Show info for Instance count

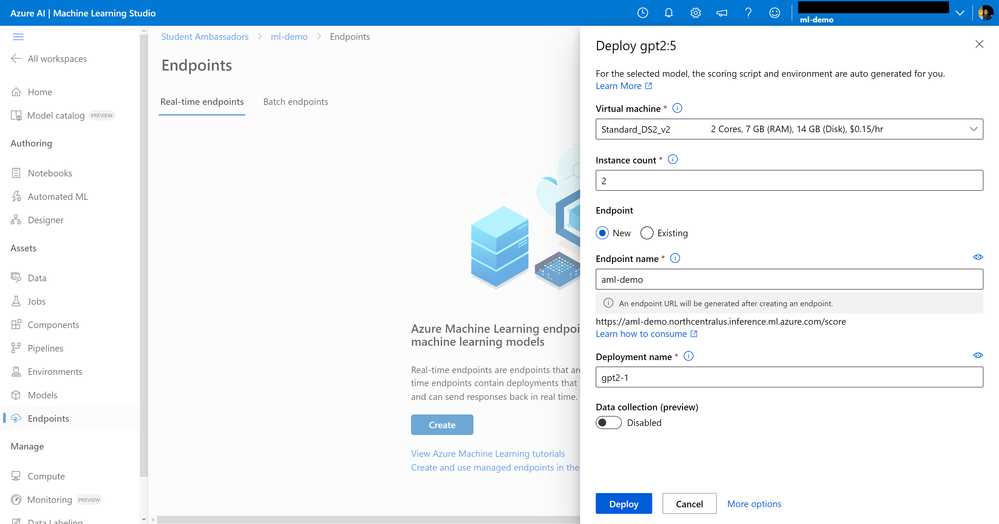pyautogui.click(x=673, y=159)
